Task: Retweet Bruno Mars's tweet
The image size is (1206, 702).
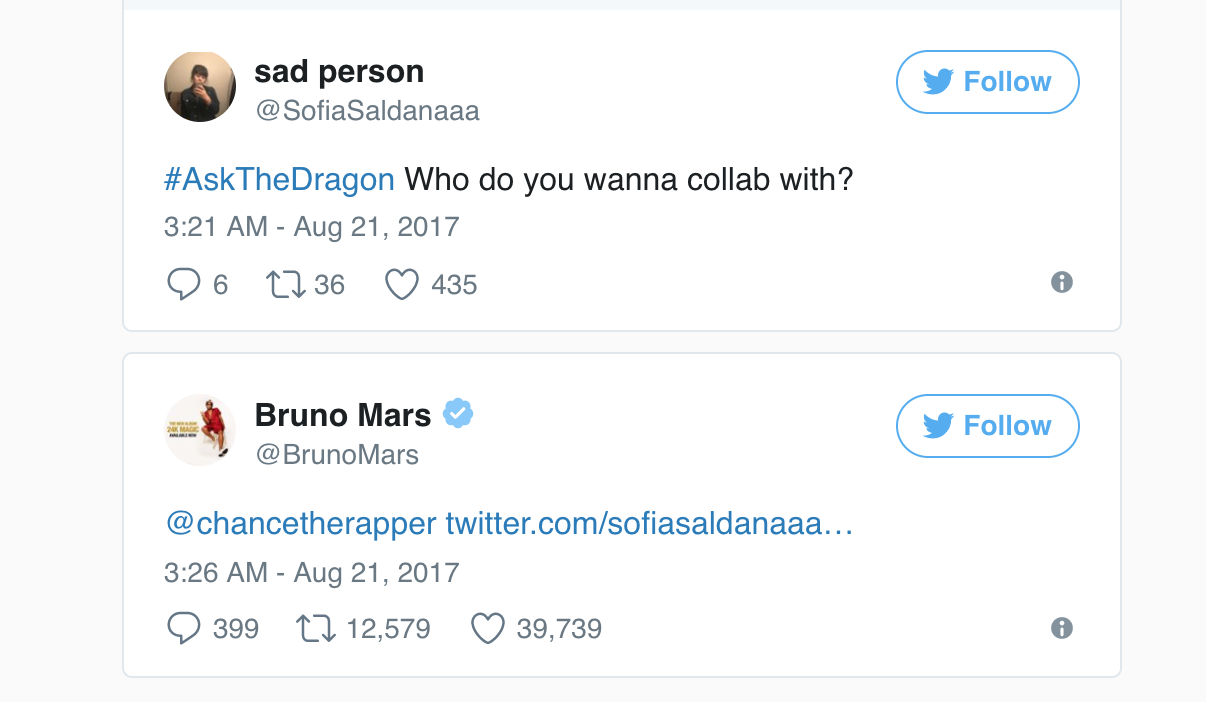Action: pyautogui.click(x=315, y=629)
